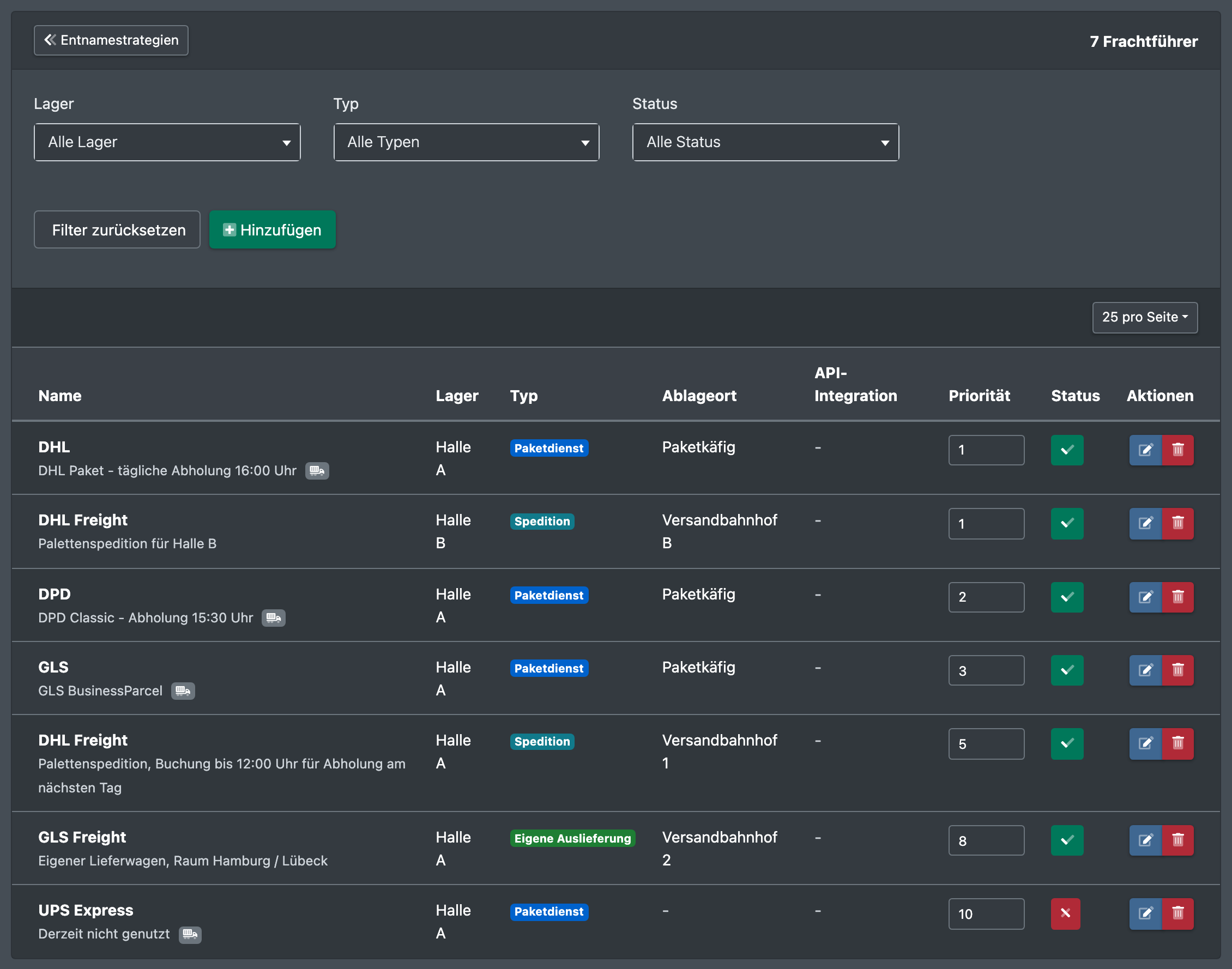The height and width of the screenshot is (969, 1232).
Task: Toggle status of GLS Freight
Action: pos(1067,840)
